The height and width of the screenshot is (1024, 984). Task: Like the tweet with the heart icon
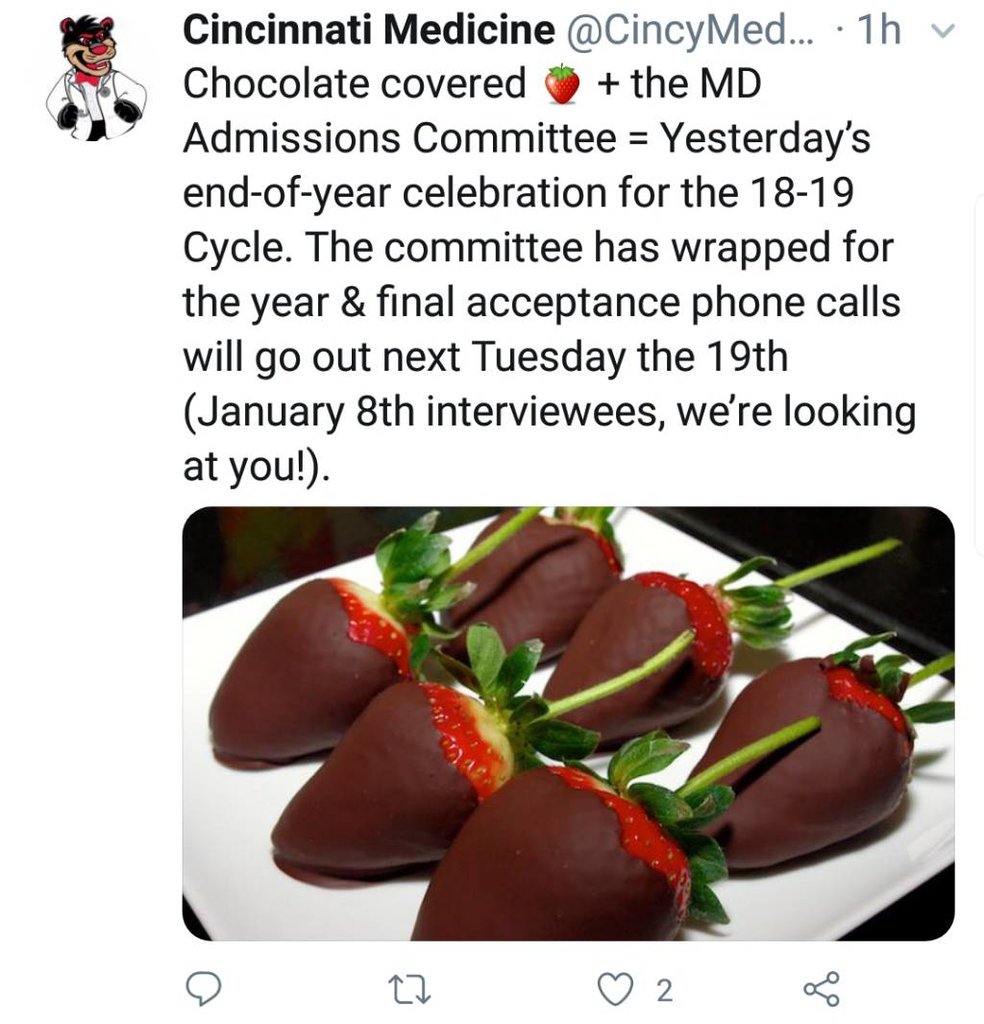(x=612, y=989)
